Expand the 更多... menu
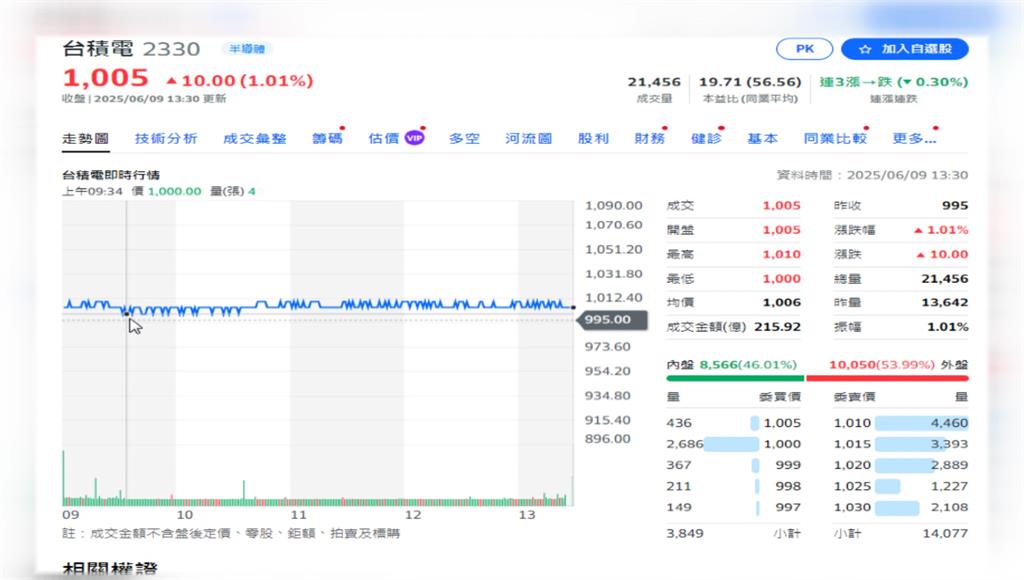The width and height of the screenshot is (1024, 580). tap(914, 138)
